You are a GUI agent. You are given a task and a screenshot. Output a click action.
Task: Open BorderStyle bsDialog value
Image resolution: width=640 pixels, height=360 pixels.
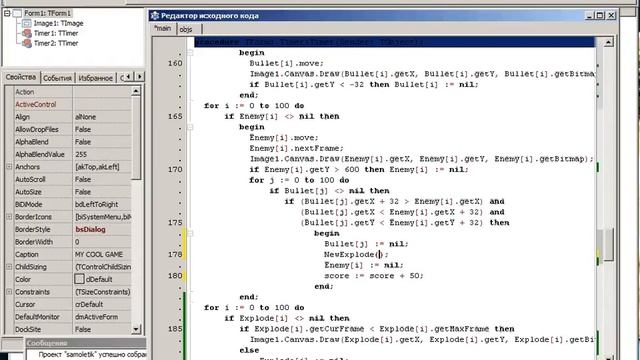(102, 229)
